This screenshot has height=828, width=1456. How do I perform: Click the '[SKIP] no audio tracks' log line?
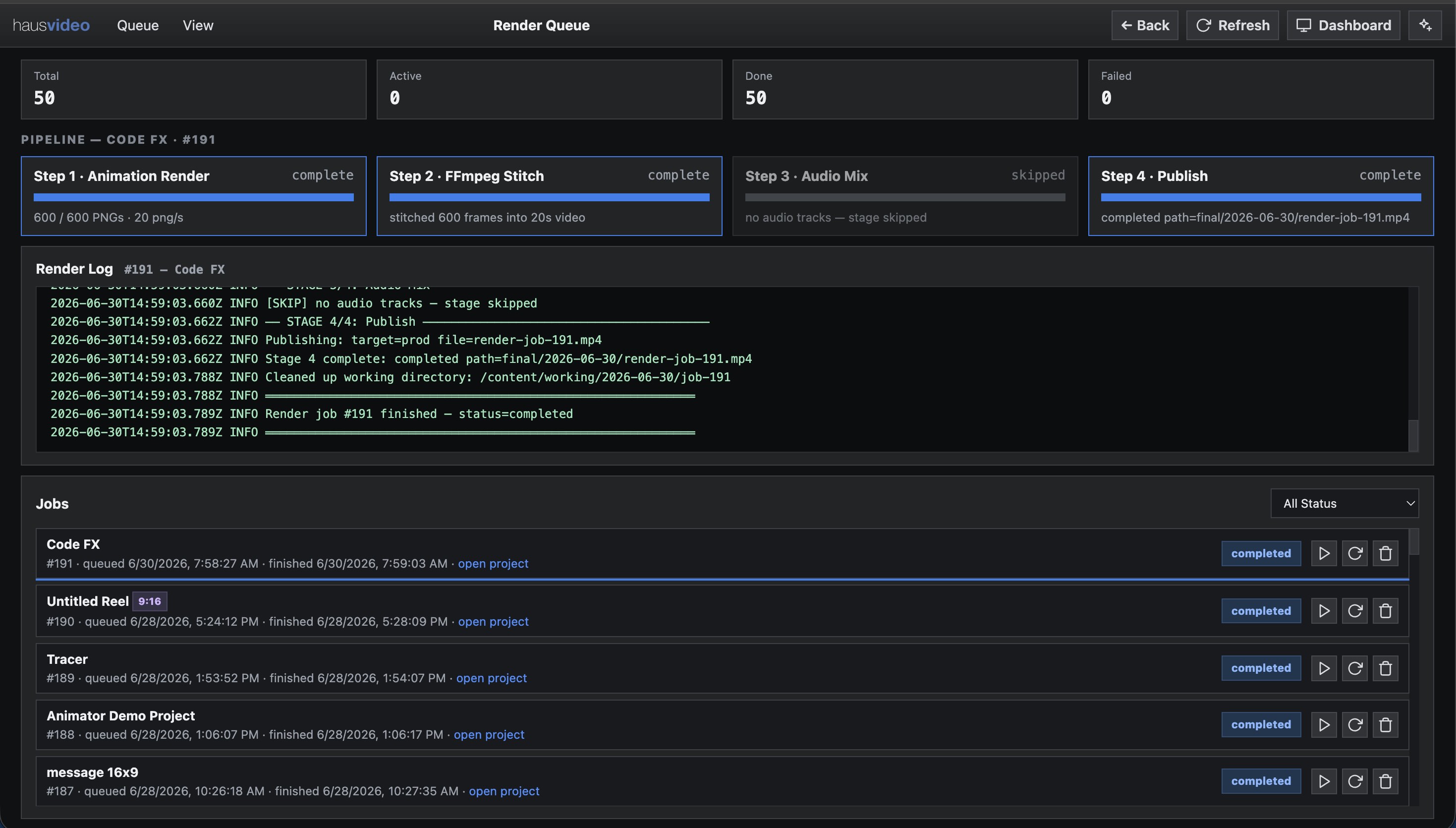click(293, 303)
